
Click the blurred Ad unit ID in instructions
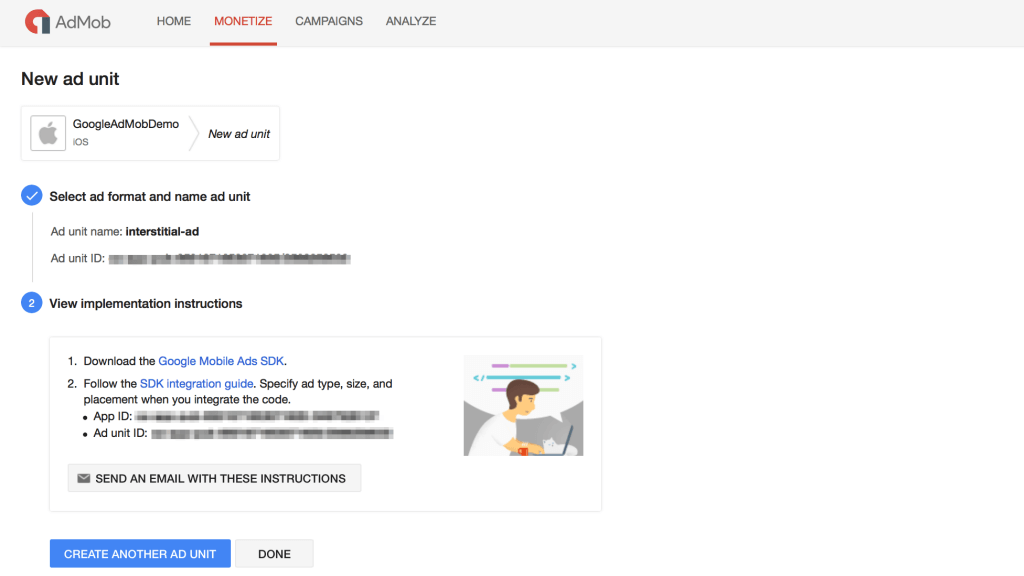(x=272, y=433)
